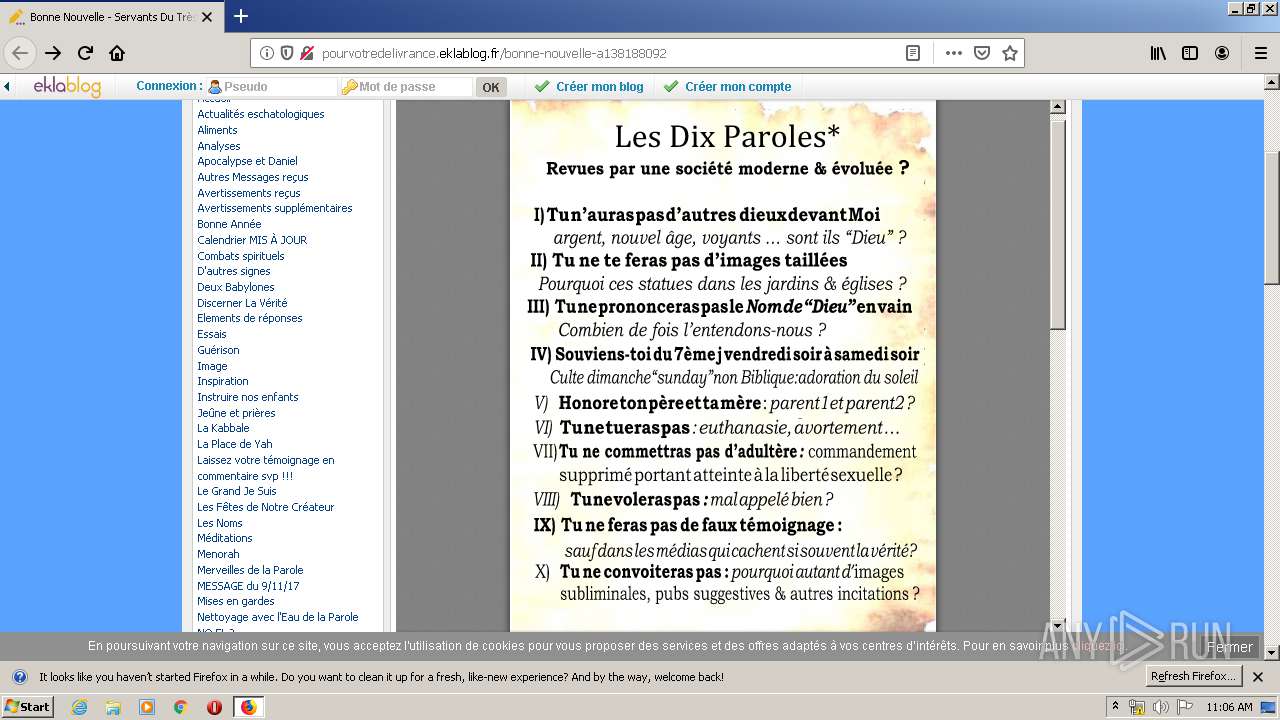Open tracking protection shield icon
This screenshot has width=1280, height=720.
[x=287, y=53]
